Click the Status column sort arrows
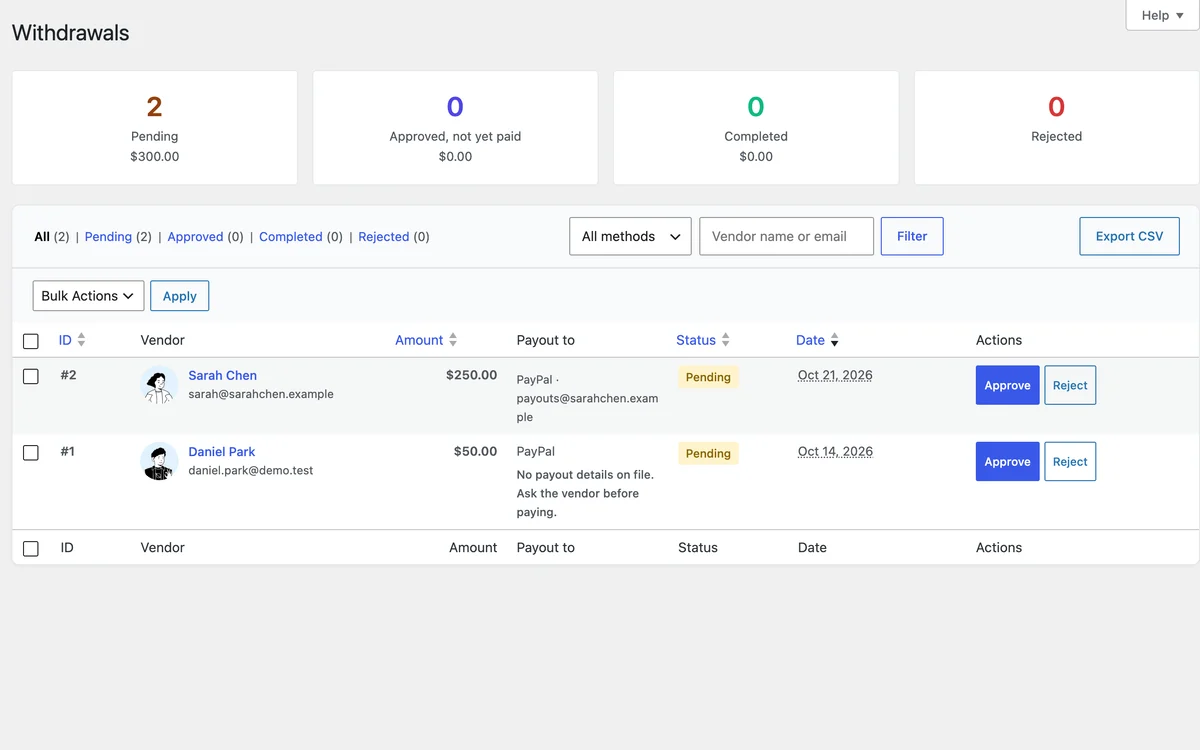Viewport: 1200px width, 750px height. 725,340
